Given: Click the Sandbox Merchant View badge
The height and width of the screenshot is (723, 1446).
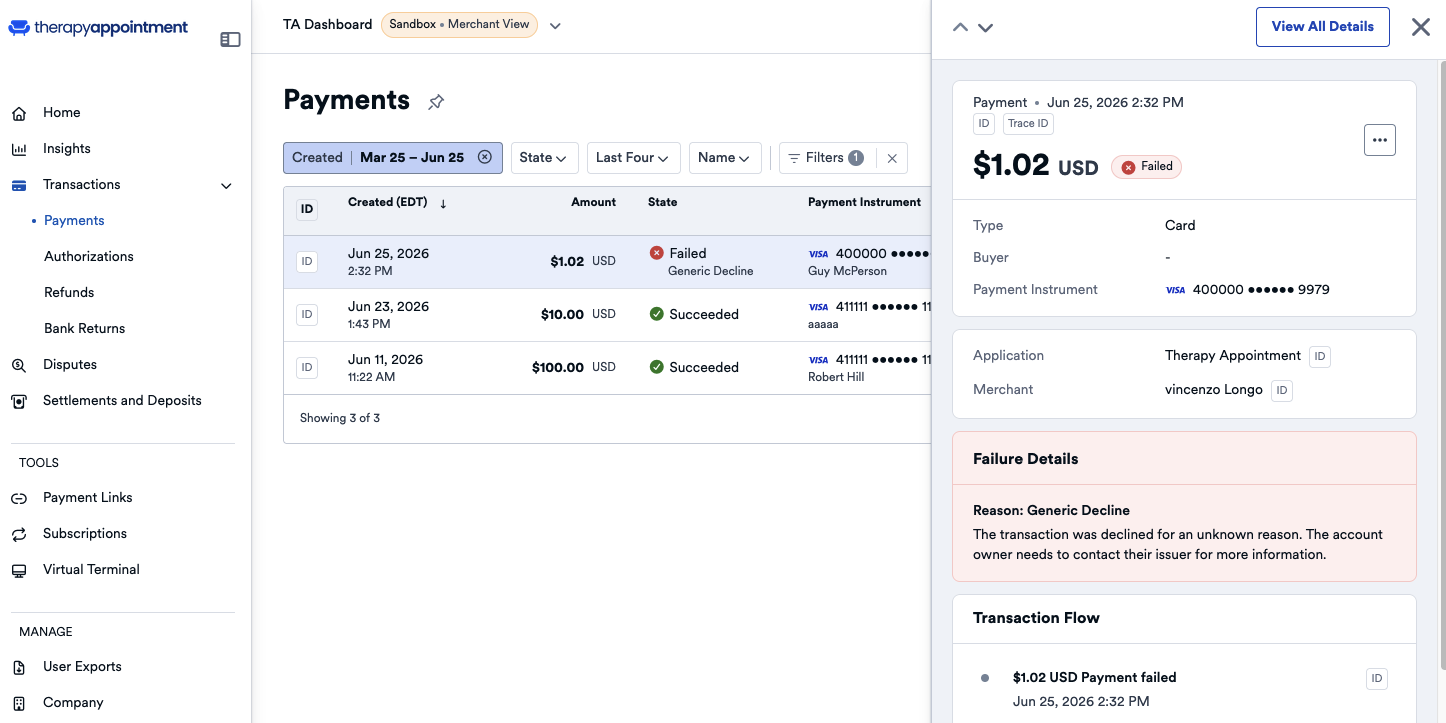Looking at the screenshot, I should pos(459,25).
